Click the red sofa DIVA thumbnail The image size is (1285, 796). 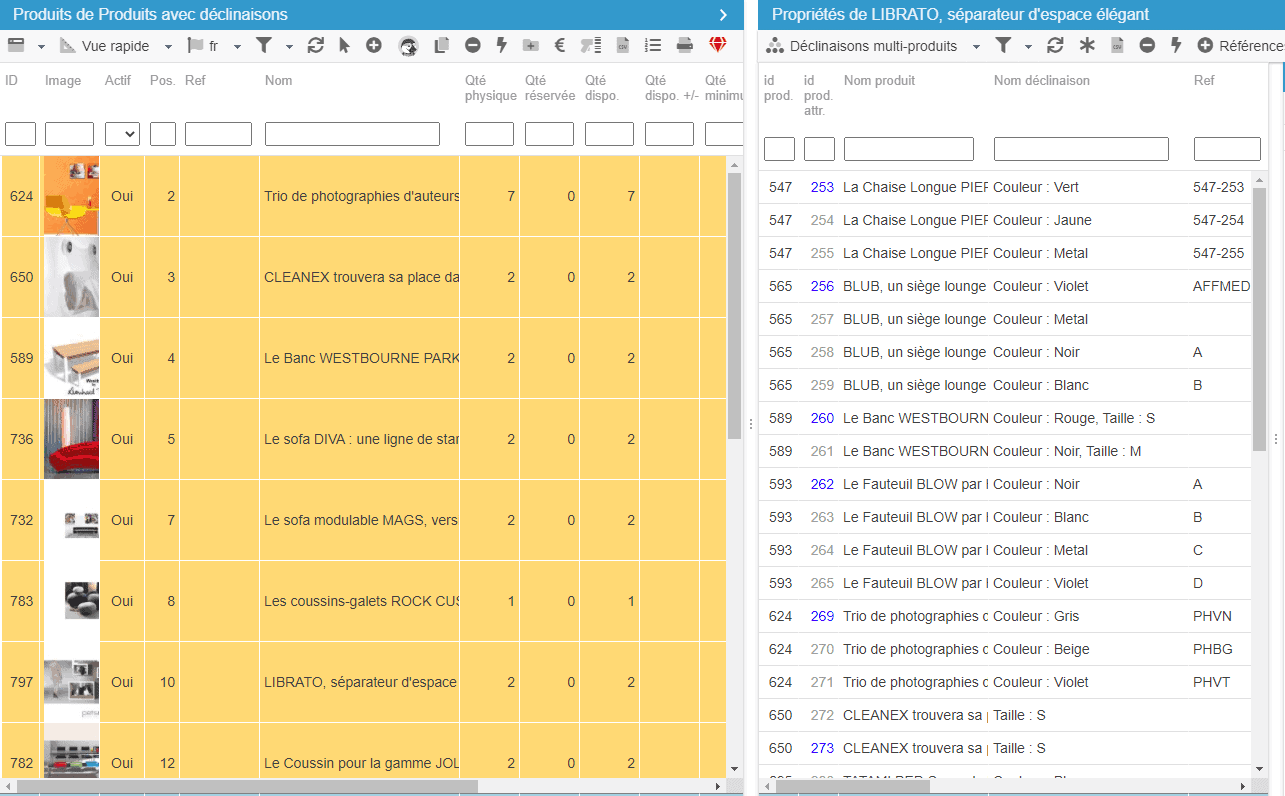click(x=71, y=439)
